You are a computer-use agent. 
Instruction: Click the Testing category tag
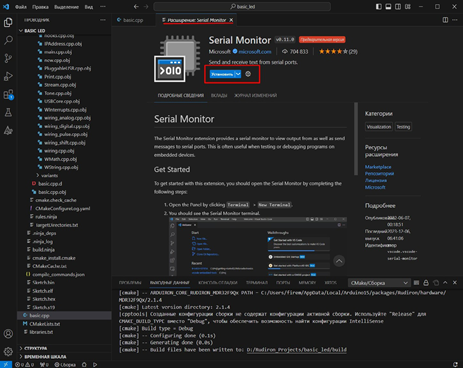pyautogui.click(x=403, y=127)
